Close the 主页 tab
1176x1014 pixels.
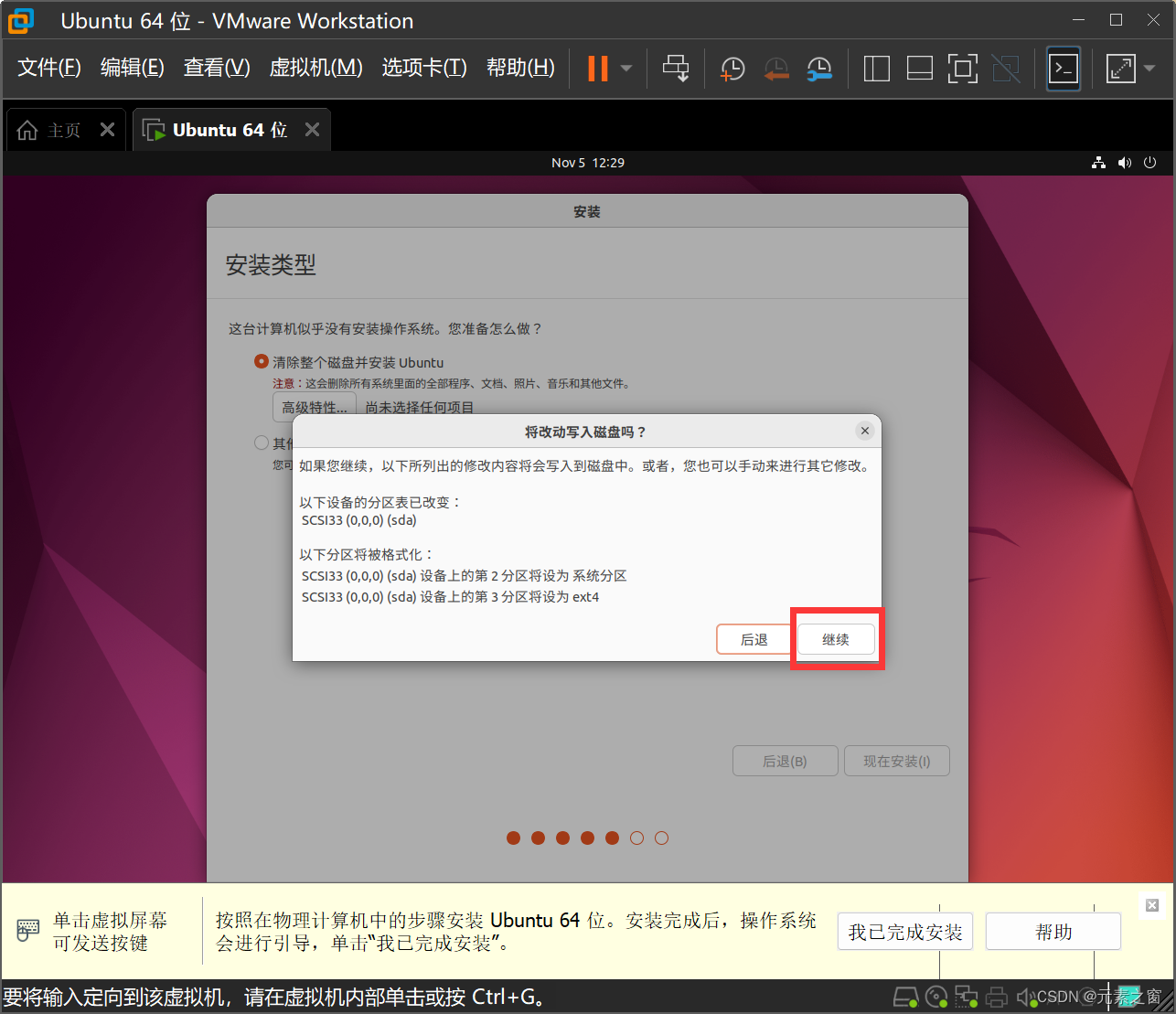107,130
